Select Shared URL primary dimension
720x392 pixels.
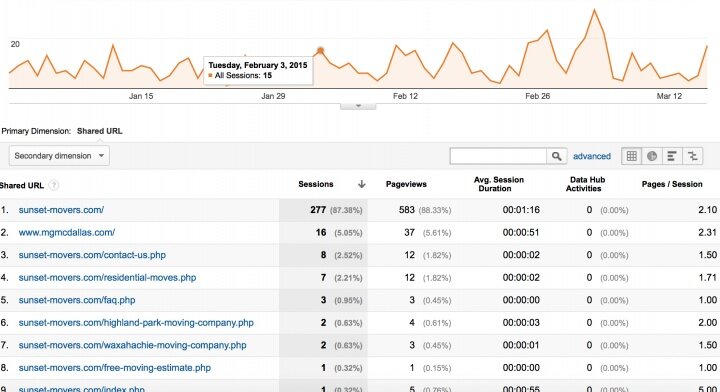[x=100, y=131]
